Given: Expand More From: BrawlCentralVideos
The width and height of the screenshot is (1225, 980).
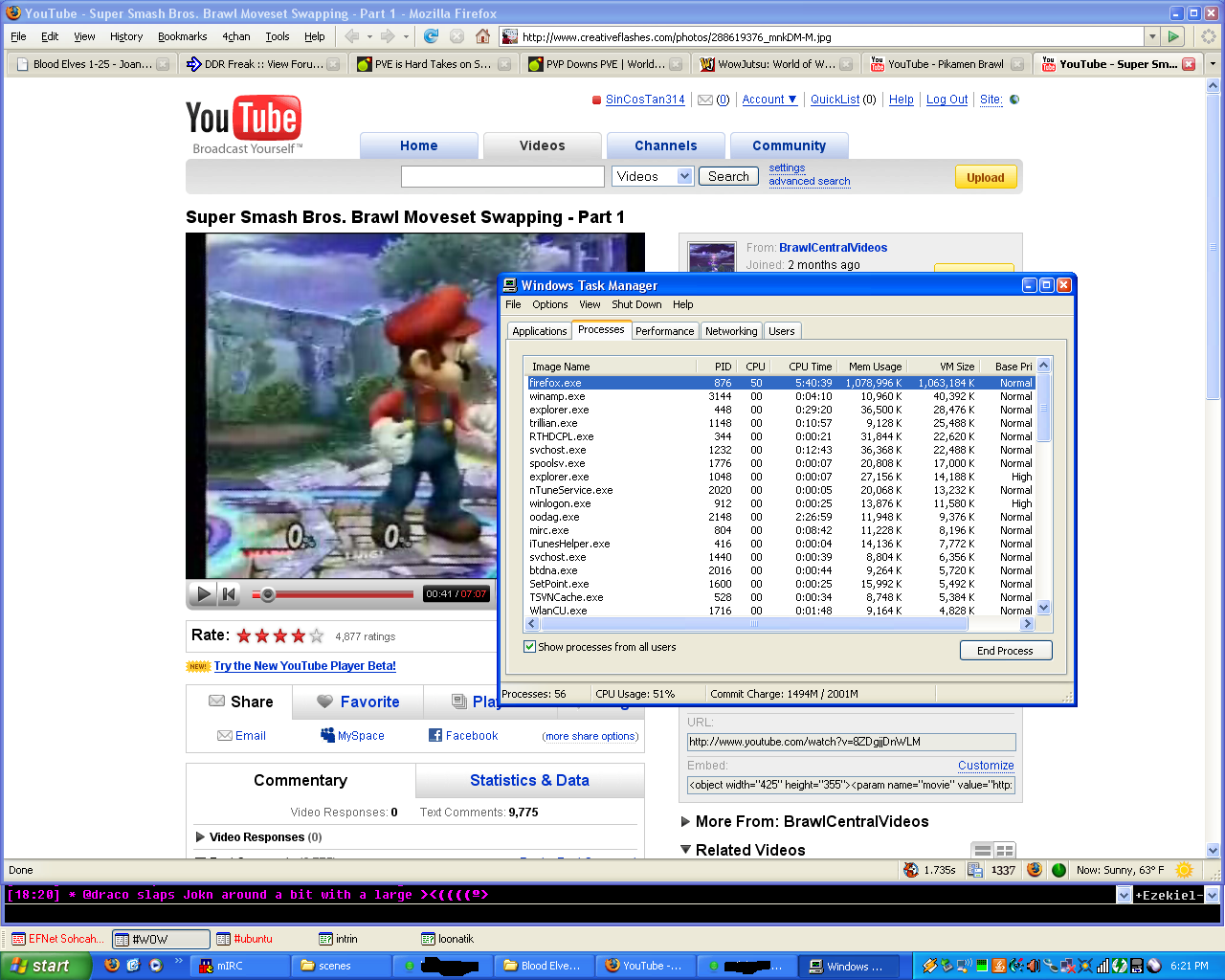Looking at the screenshot, I should [685, 821].
